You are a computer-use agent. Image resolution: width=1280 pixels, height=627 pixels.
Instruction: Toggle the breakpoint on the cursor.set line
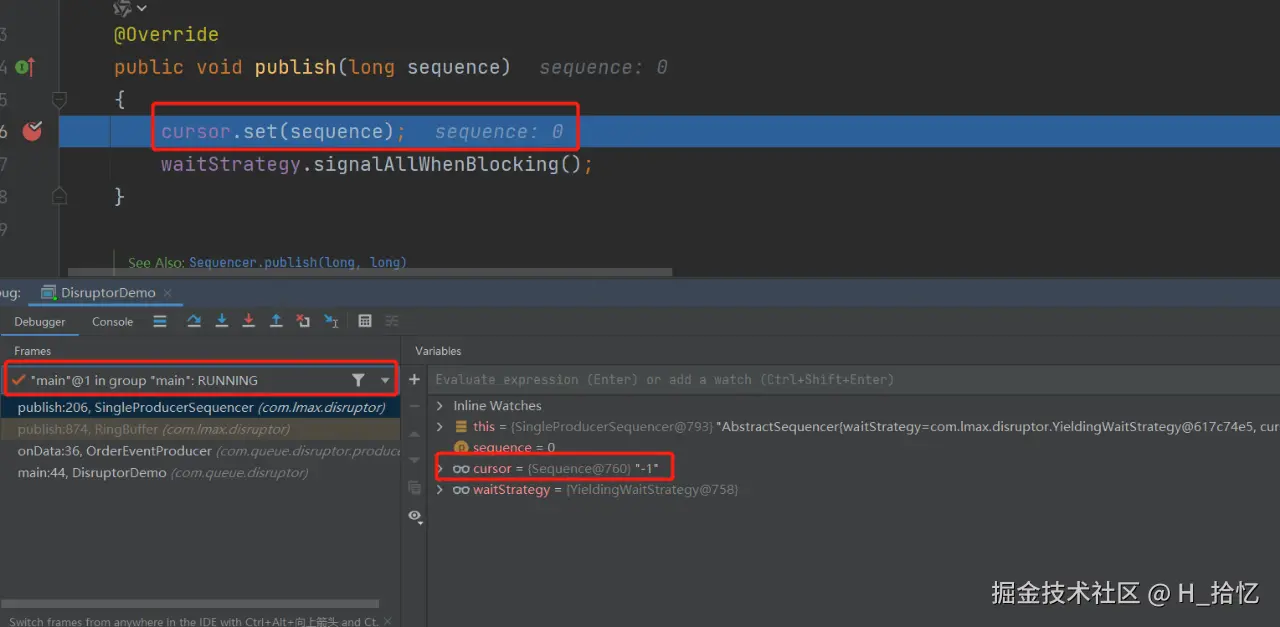point(32,131)
